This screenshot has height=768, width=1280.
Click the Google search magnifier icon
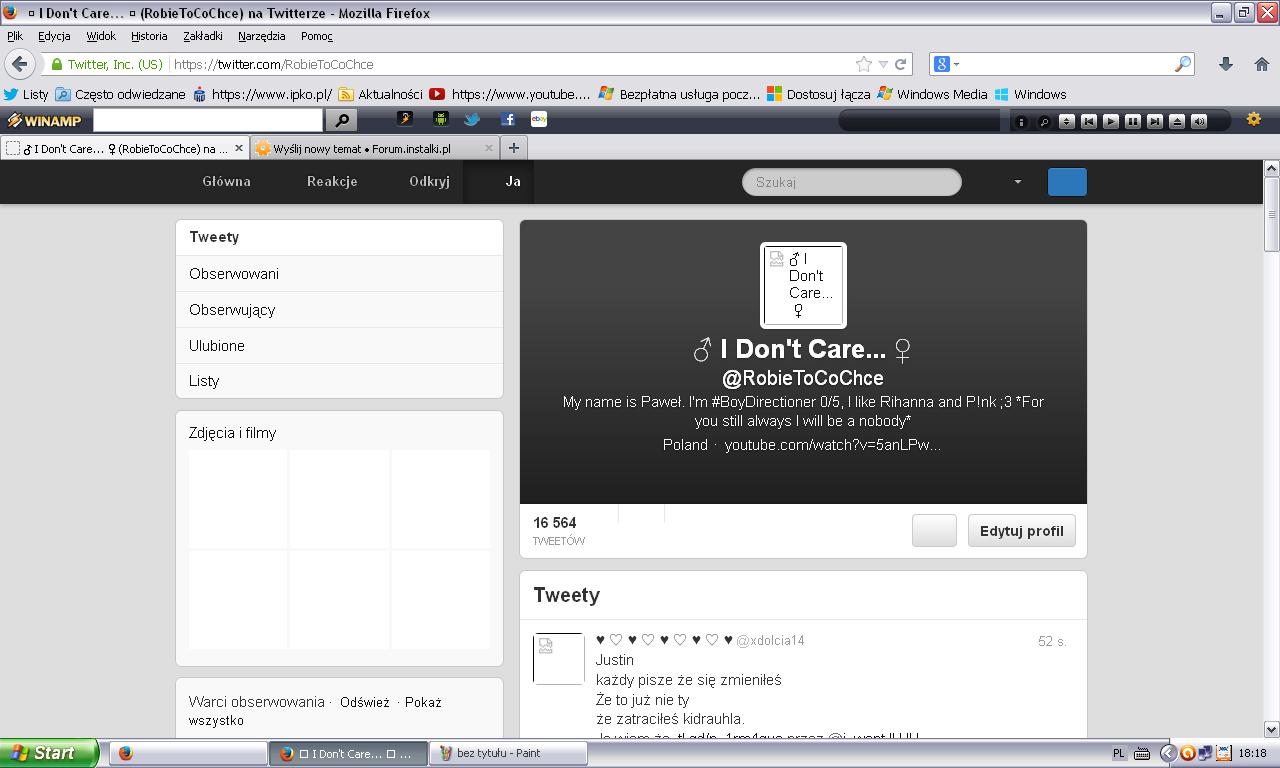tap(1183, 64)
